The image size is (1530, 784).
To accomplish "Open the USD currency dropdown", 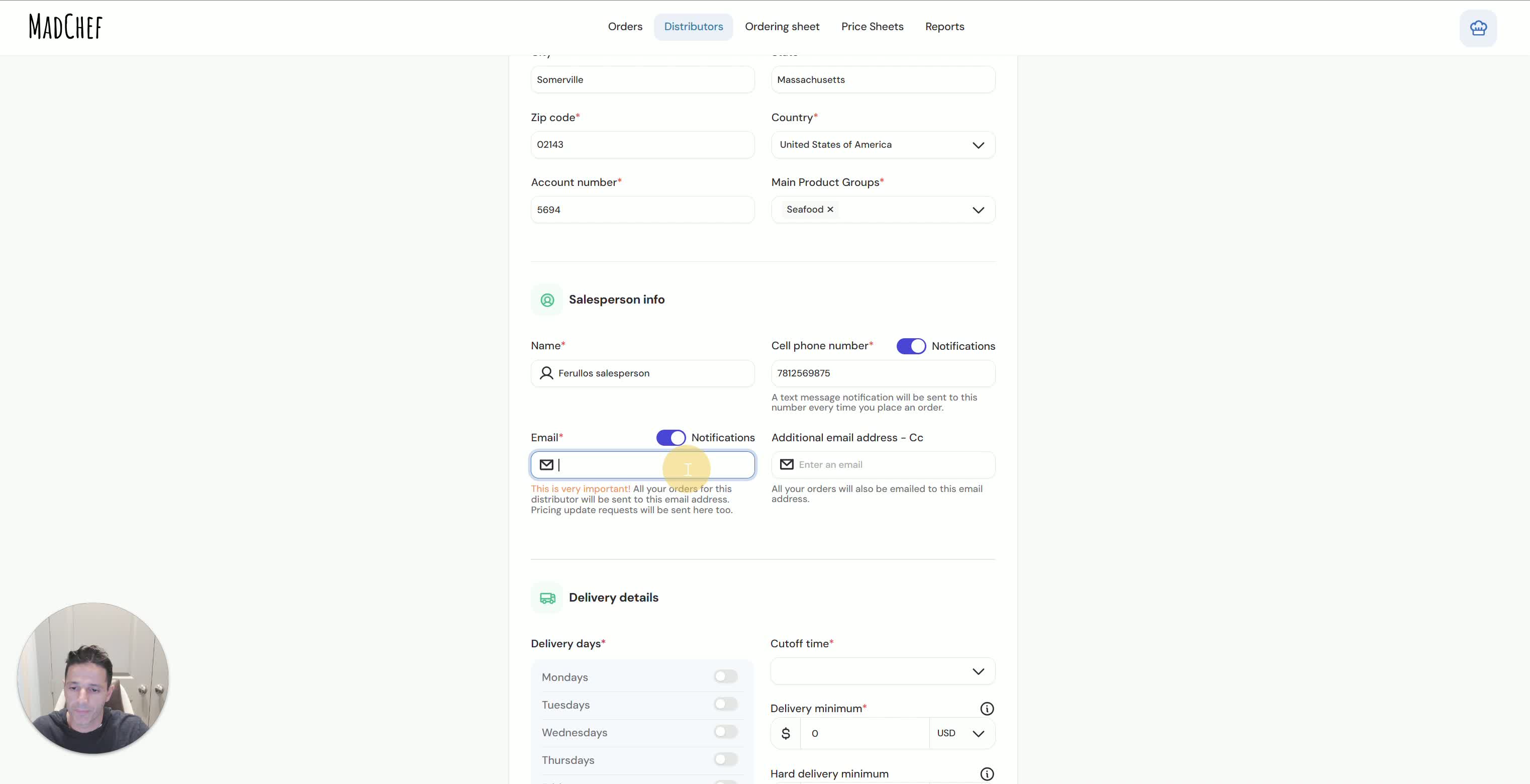I will pyautogui.click(x=962, y=734).
